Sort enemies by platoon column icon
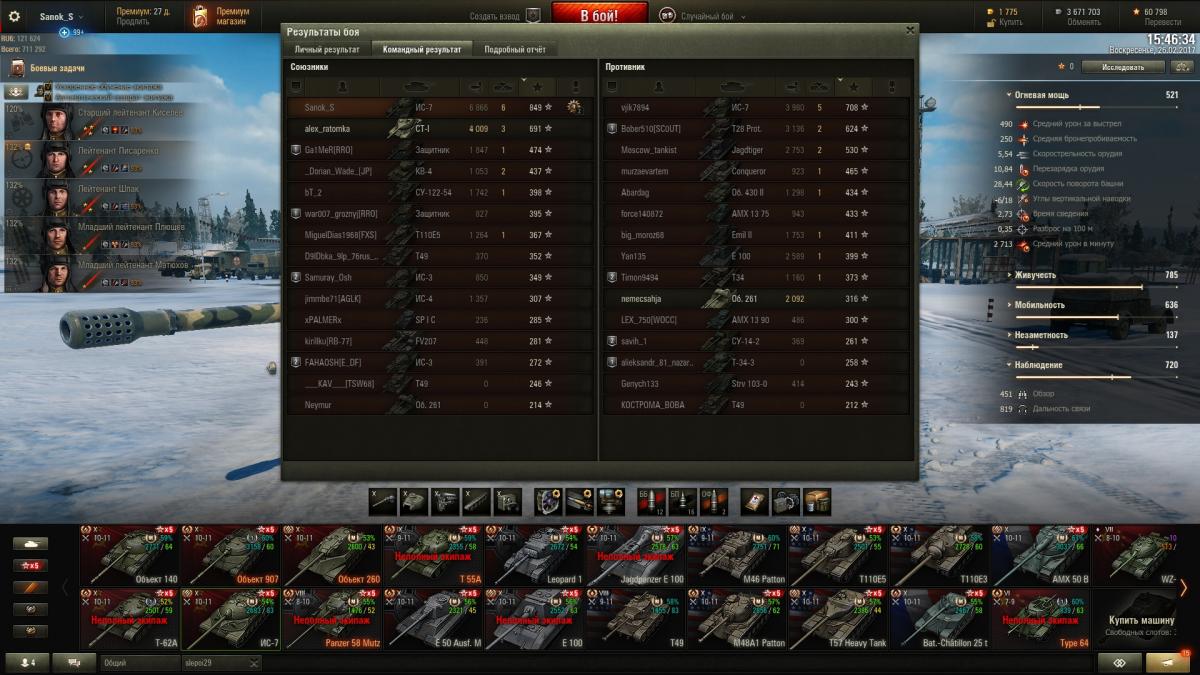This screenshot has height=675, width=1200. click(611, 87)
